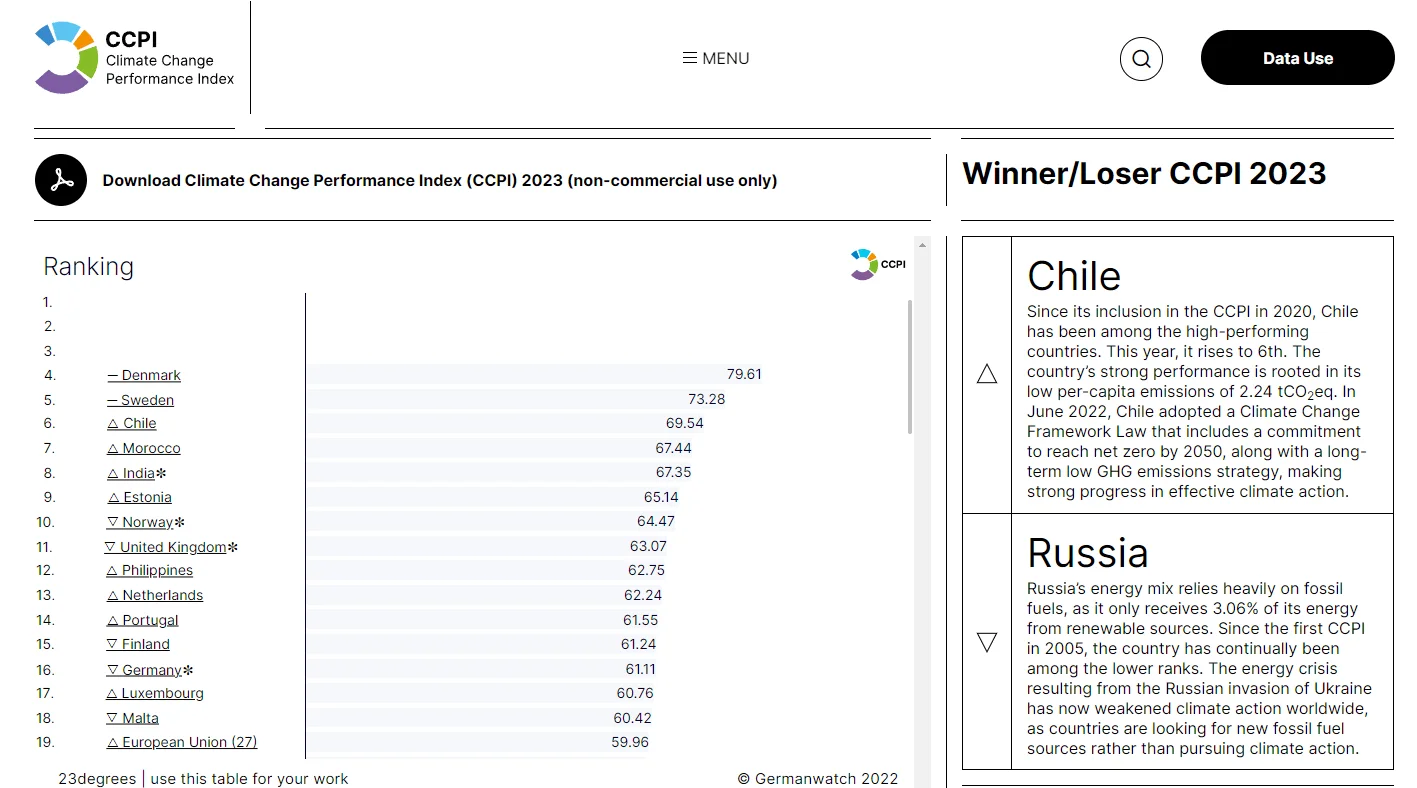Image resolution: width=1417 pixels, height=788 pixels.
Task: Click the CCPI logo in the header
Action: (135, 58)
